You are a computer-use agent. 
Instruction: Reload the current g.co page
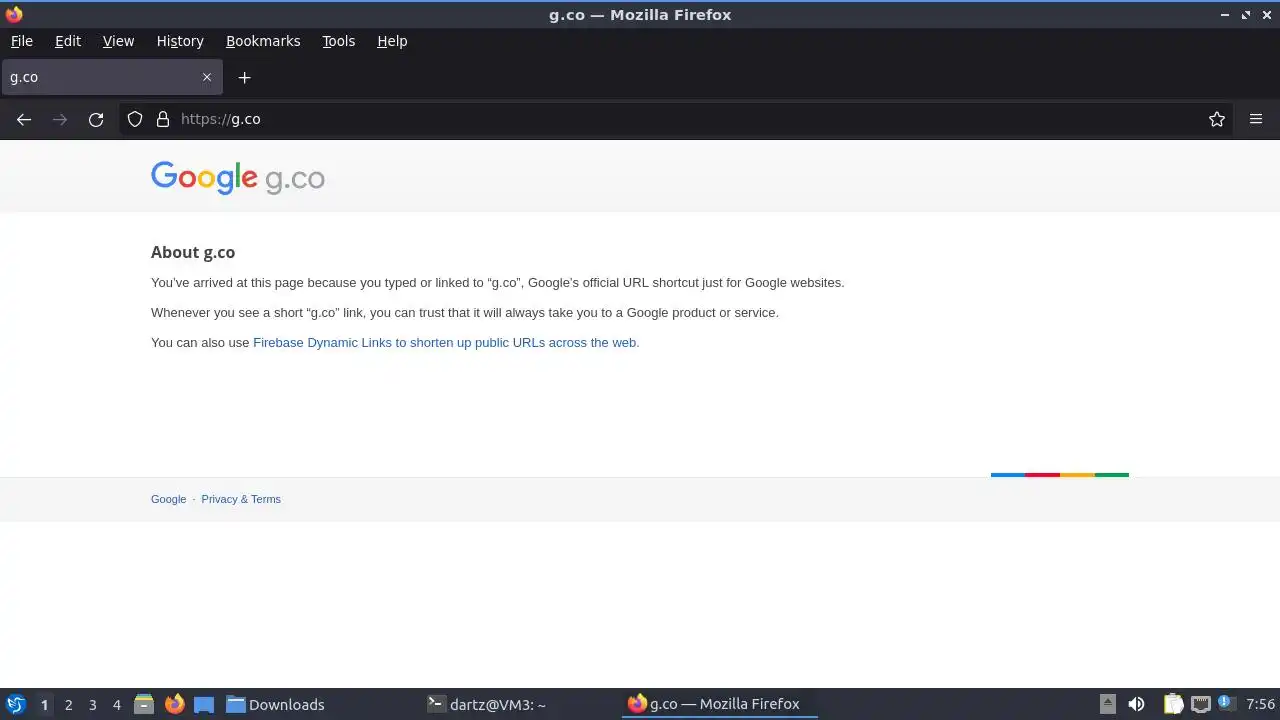pos(96,119)
